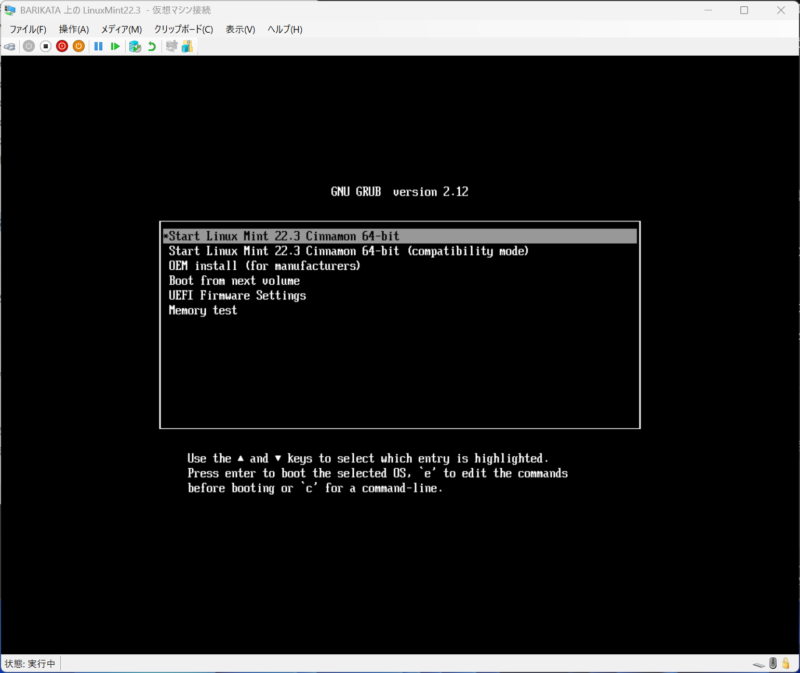Screen dimensions: 800x673
Task: Expand the 表示(V) menu
Action: [240, 29]
